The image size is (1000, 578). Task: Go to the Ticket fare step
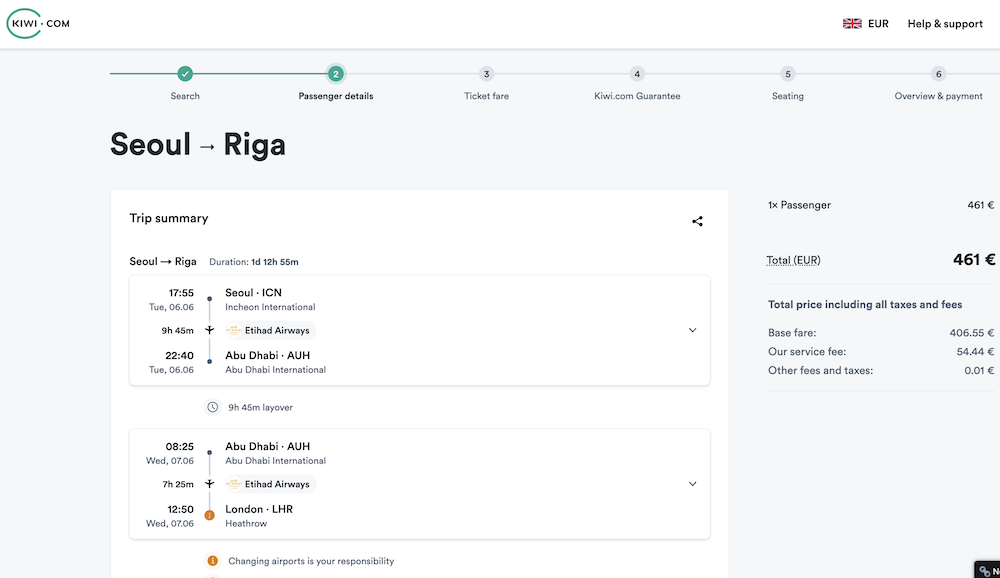pos(486,74)
